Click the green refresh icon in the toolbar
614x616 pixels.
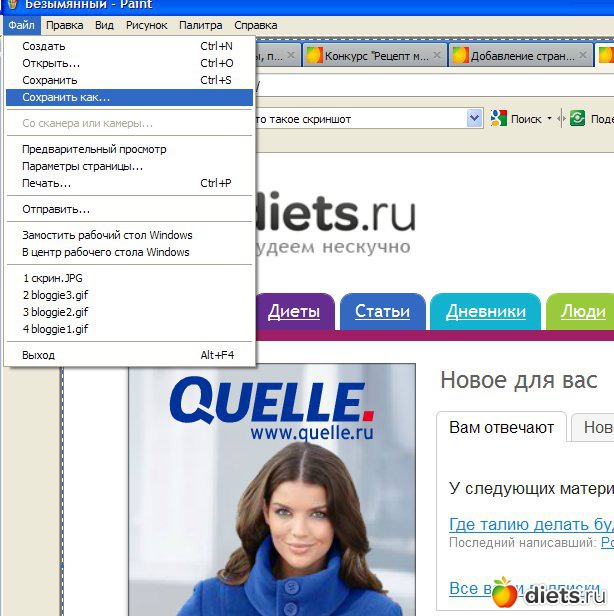pos(577,119)
